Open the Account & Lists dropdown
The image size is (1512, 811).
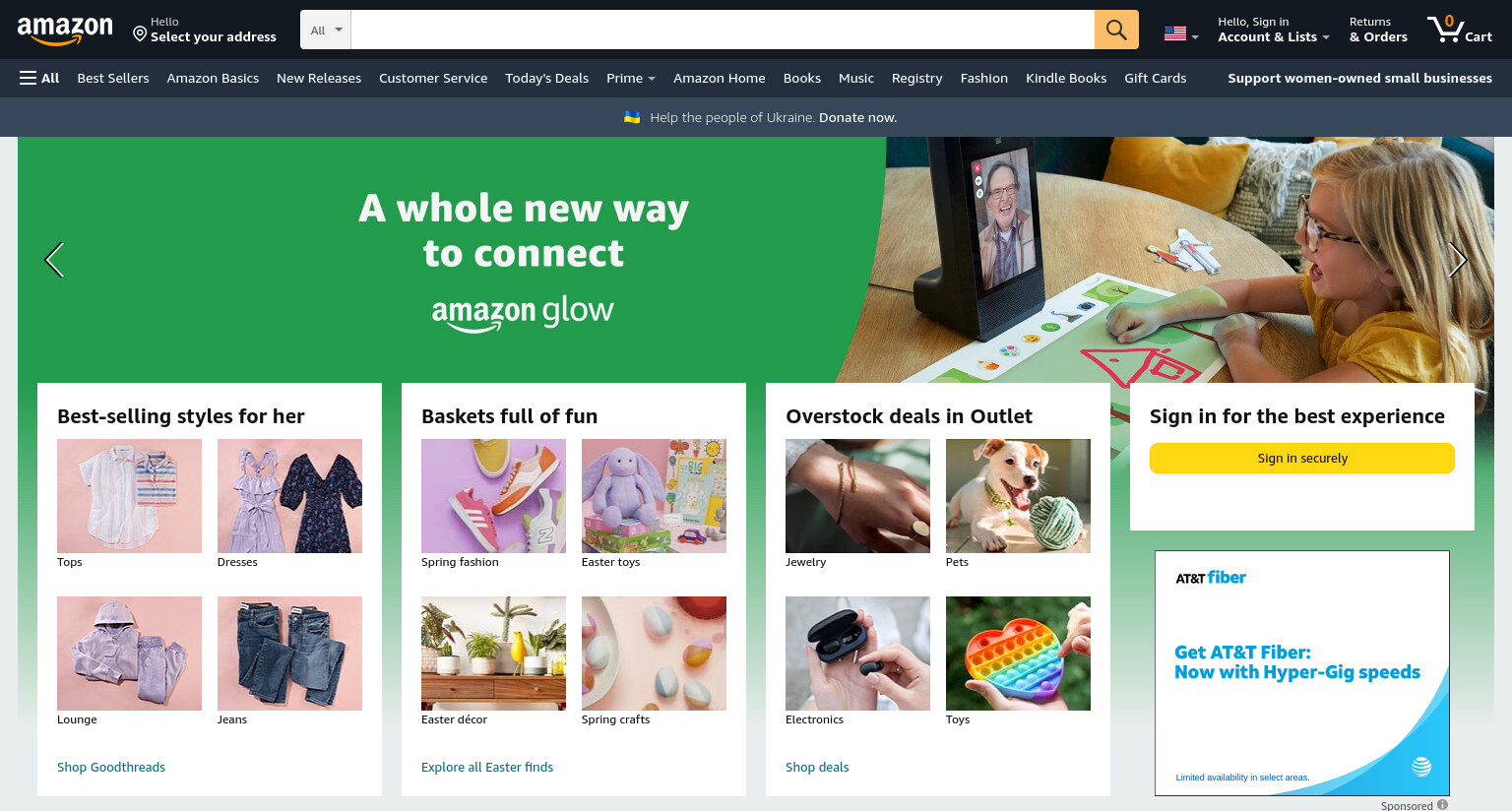1274,30
